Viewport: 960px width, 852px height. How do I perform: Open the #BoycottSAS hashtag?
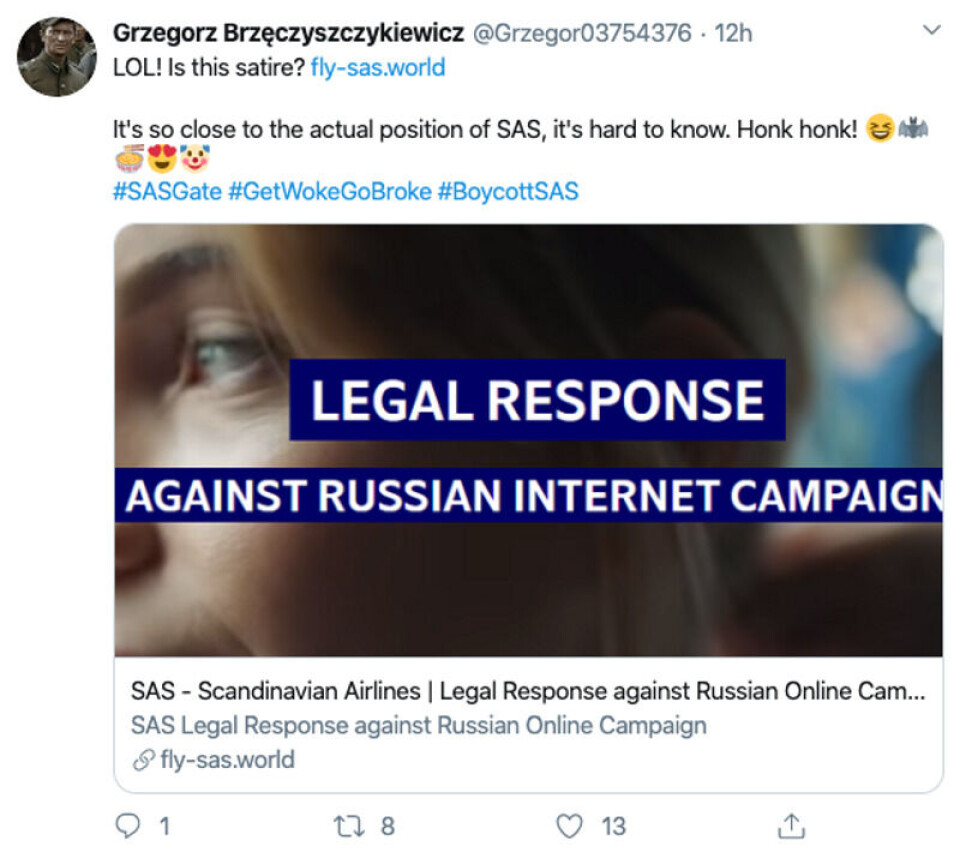pos(508,190)
